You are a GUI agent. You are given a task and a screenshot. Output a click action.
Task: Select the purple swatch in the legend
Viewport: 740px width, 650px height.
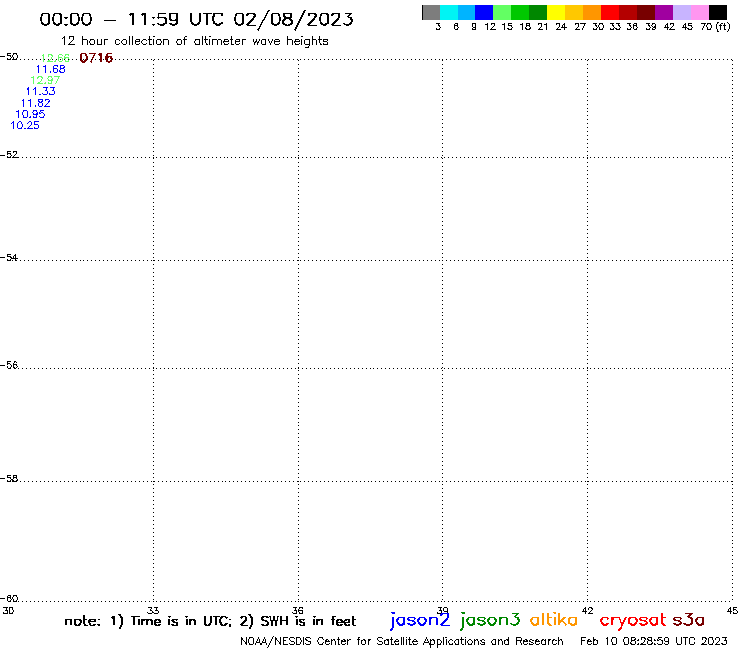[664, 12]
